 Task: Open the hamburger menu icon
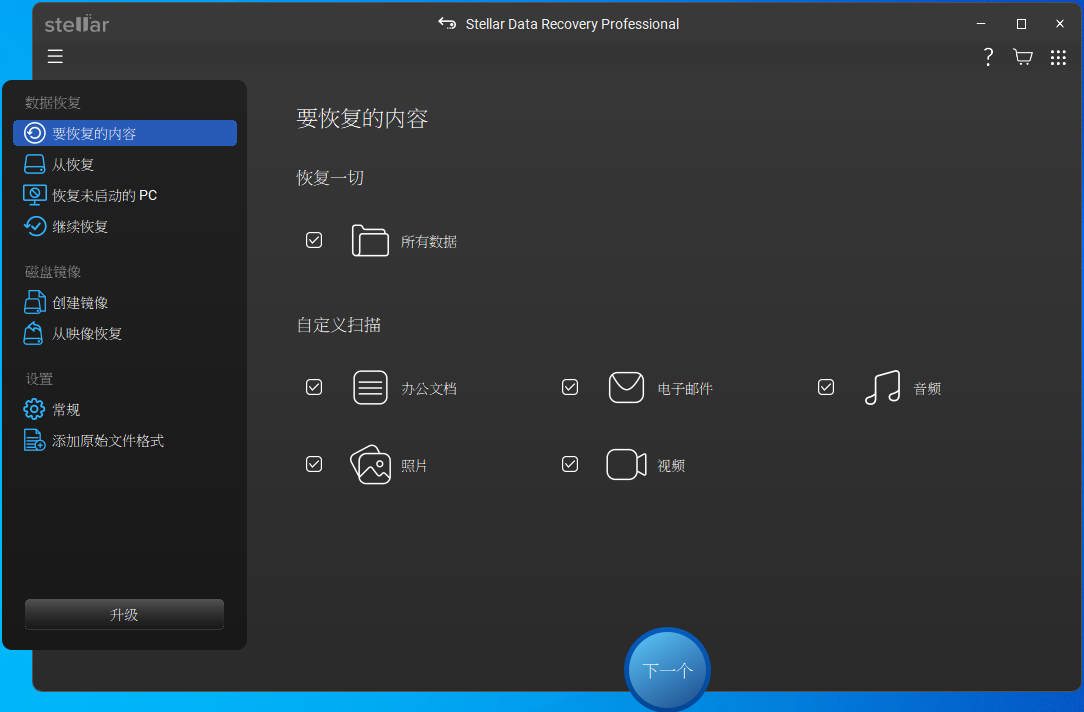click(55, 56)
